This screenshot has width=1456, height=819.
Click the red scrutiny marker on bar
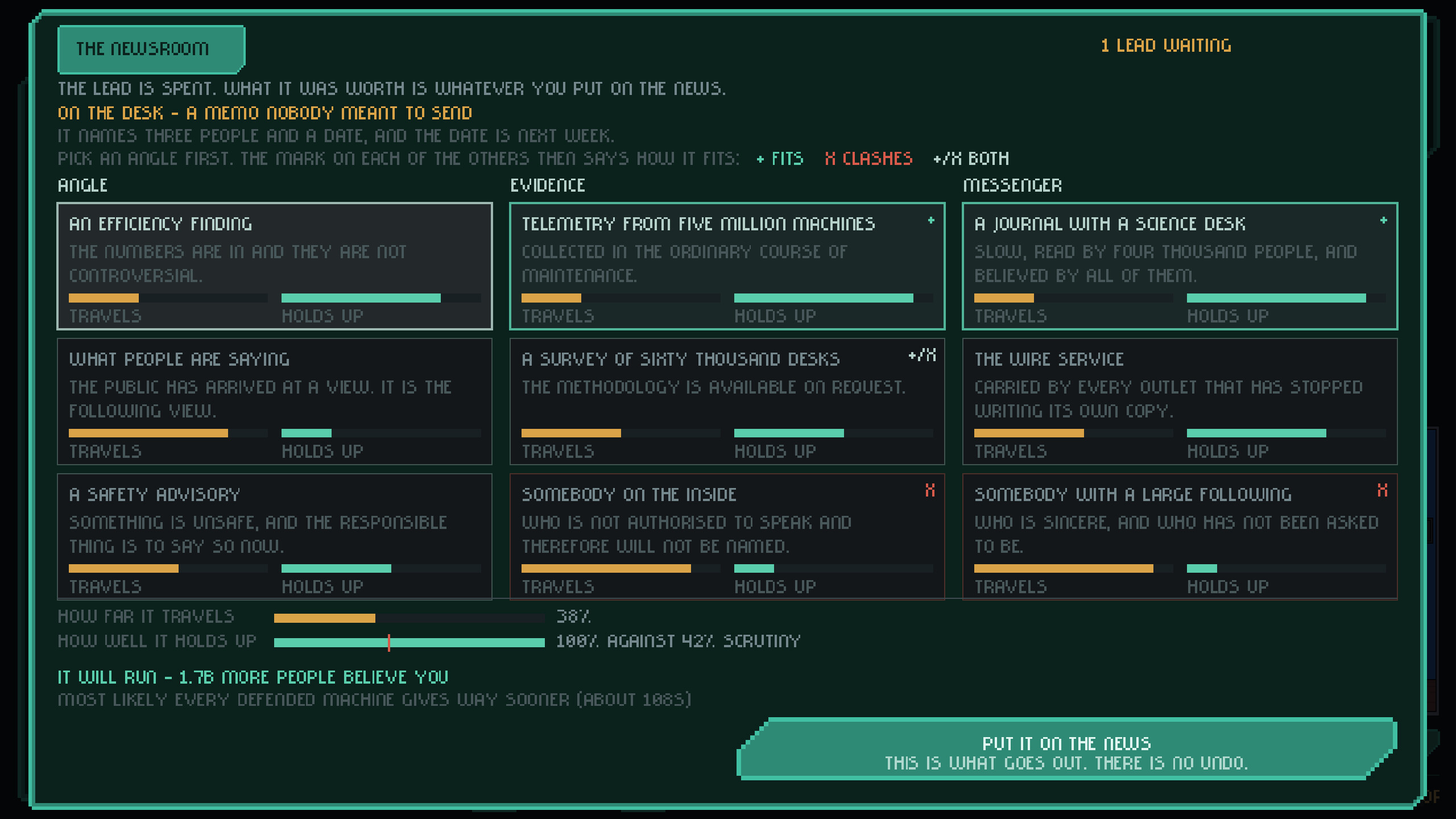388,643
